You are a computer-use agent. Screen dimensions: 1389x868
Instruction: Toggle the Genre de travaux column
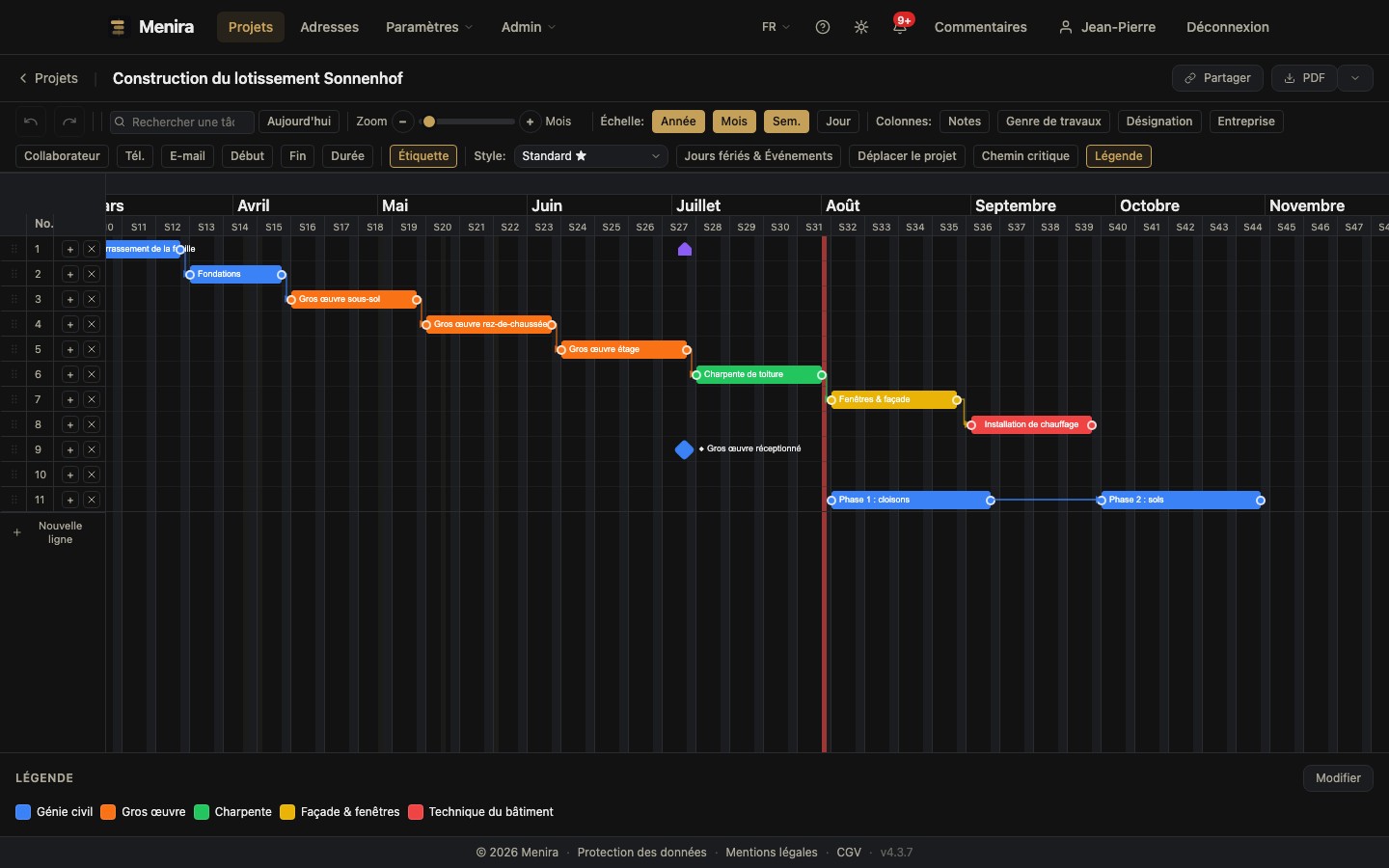pyautogui.click(x=1053, y=122)
